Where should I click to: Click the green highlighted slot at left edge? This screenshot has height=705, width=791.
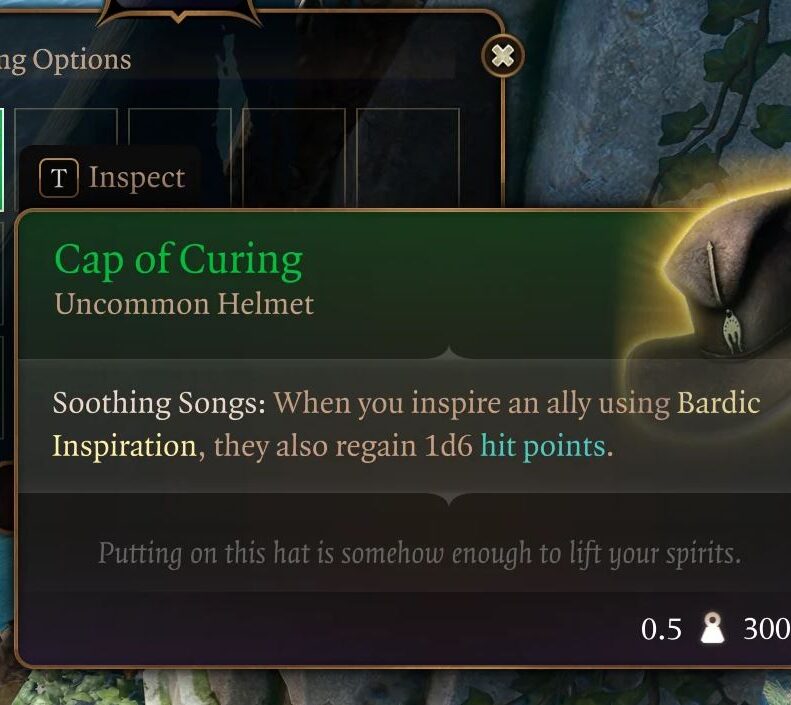pyautogui.click(x=2, y=159)
